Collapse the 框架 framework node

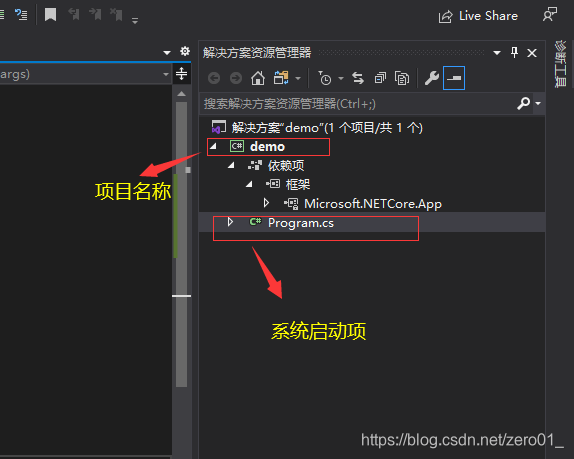[249, 184]
